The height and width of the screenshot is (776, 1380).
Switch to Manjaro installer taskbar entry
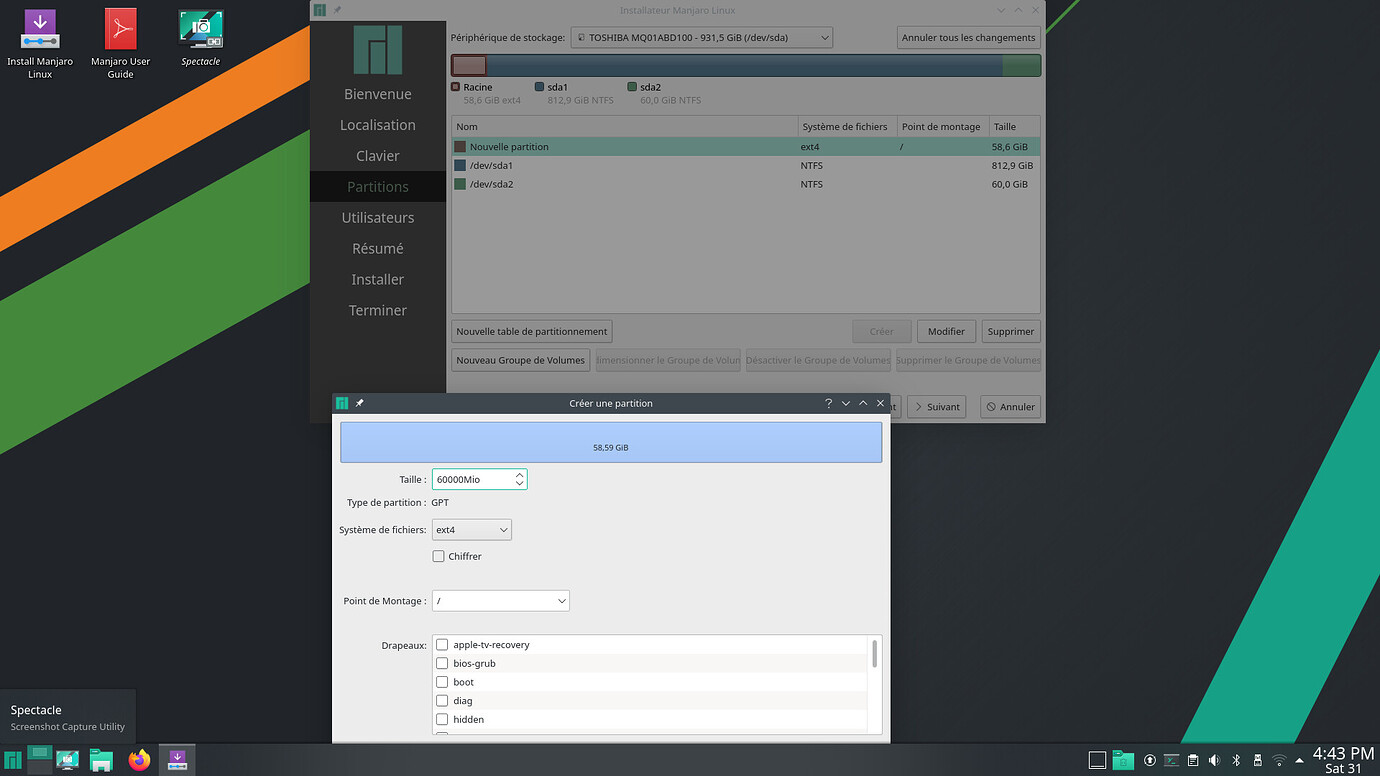[x=177, y=761]
